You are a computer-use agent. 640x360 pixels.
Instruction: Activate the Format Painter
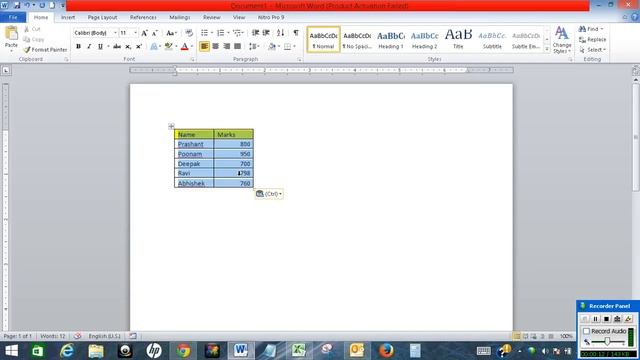pos(45,49)
